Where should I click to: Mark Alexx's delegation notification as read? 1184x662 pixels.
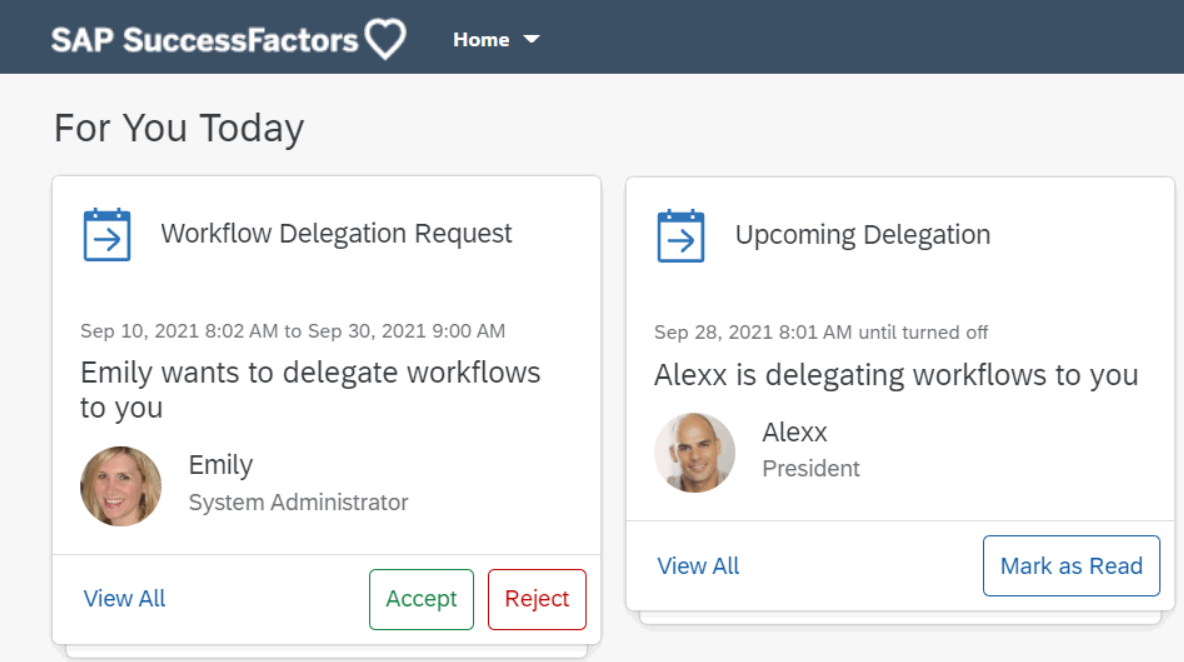point(1071,565)
